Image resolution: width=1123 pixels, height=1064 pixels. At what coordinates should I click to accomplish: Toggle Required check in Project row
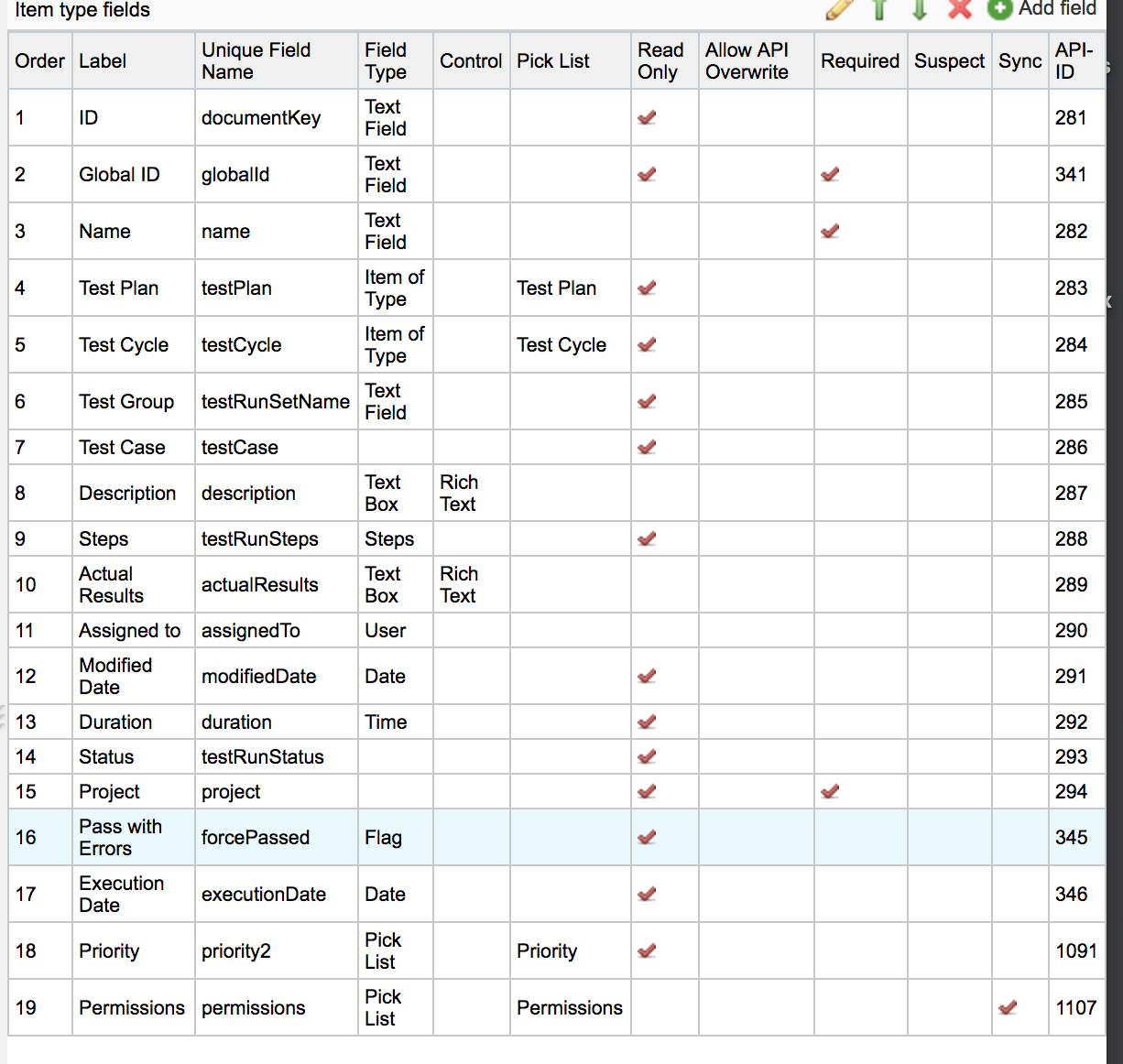[x=830, y=791]
